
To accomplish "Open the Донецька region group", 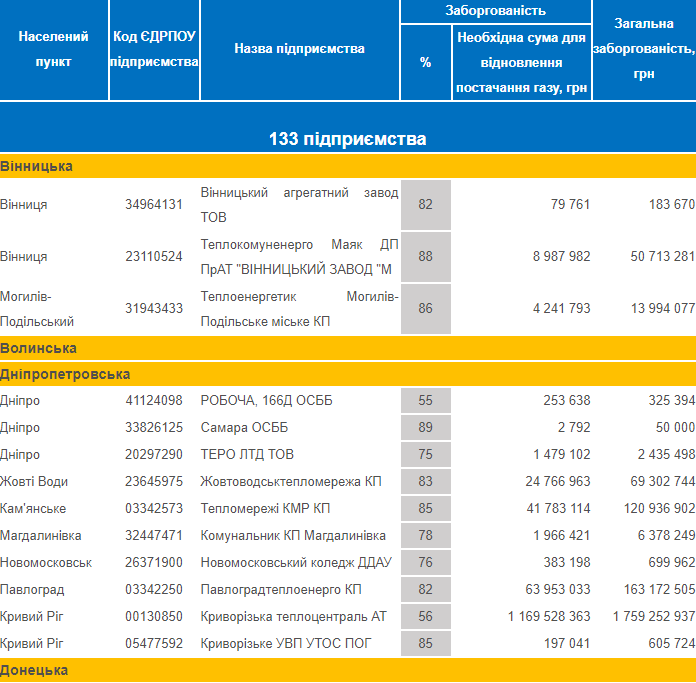I will [34, 670].
